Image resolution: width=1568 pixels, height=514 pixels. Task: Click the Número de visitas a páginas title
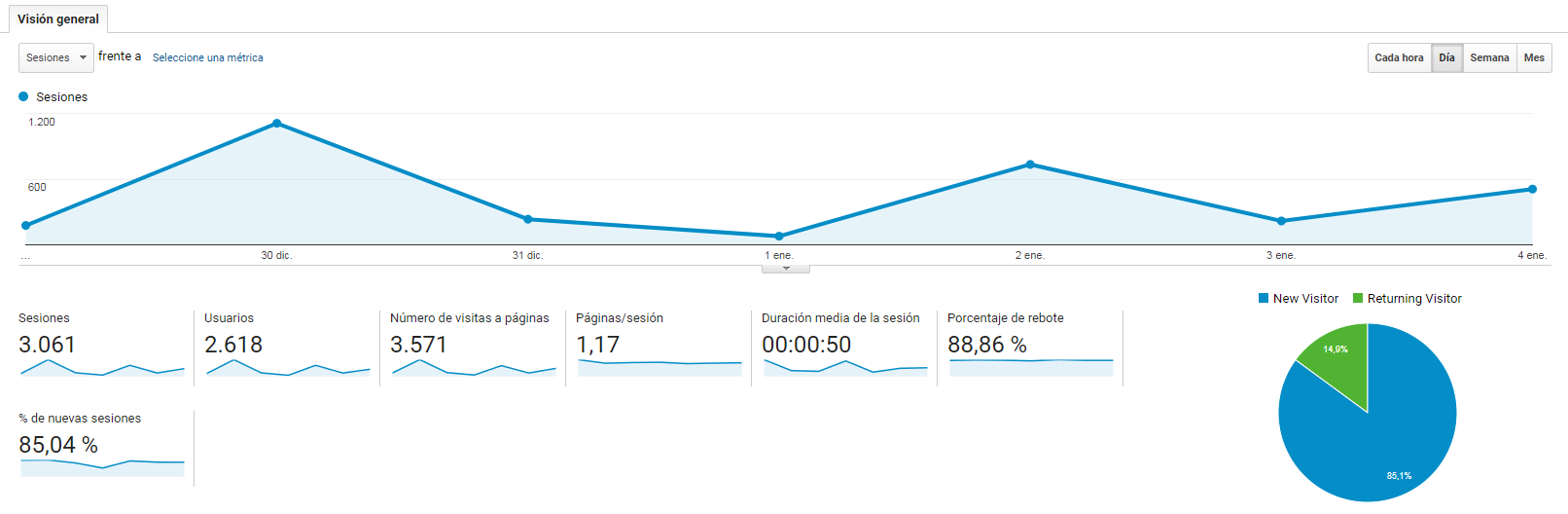(470, 318)
